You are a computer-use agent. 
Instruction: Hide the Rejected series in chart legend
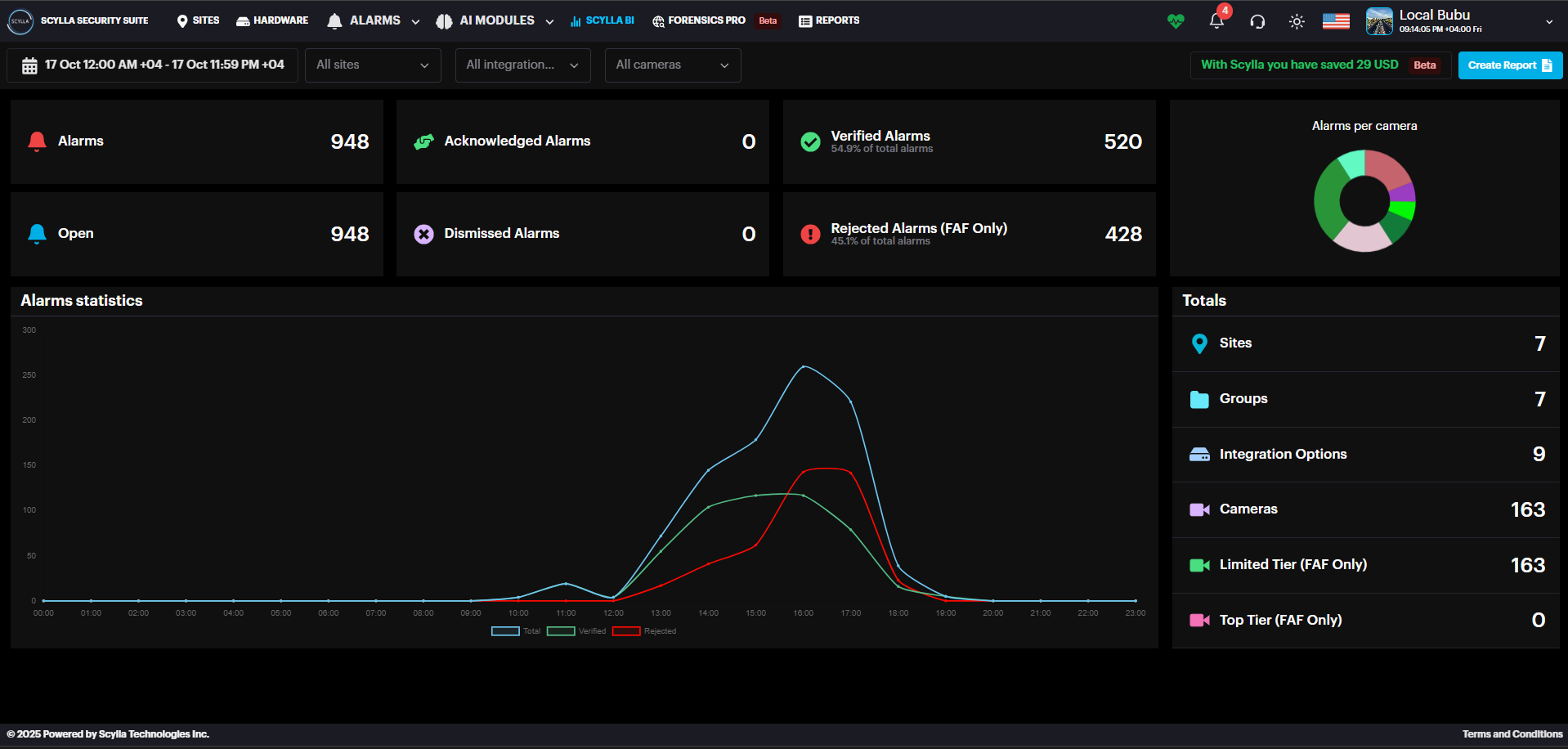point(643,631)
